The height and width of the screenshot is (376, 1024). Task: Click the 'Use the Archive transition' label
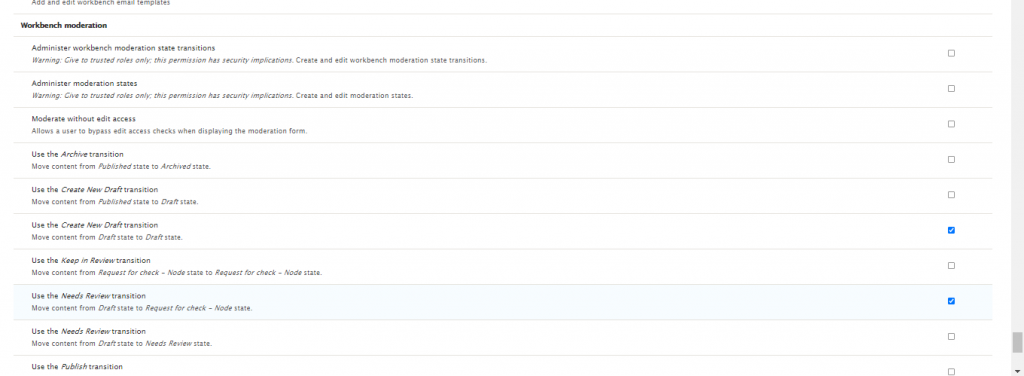coord(78,154)
